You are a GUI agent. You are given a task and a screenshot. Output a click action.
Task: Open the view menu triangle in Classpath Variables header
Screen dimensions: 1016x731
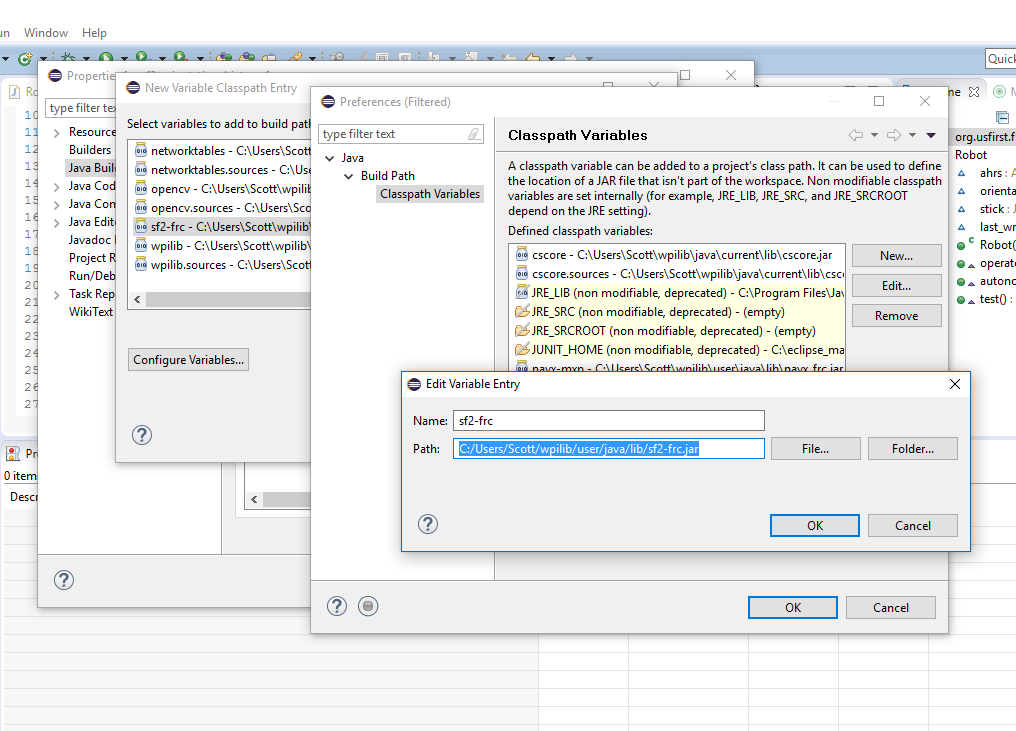tap(931, 135)
